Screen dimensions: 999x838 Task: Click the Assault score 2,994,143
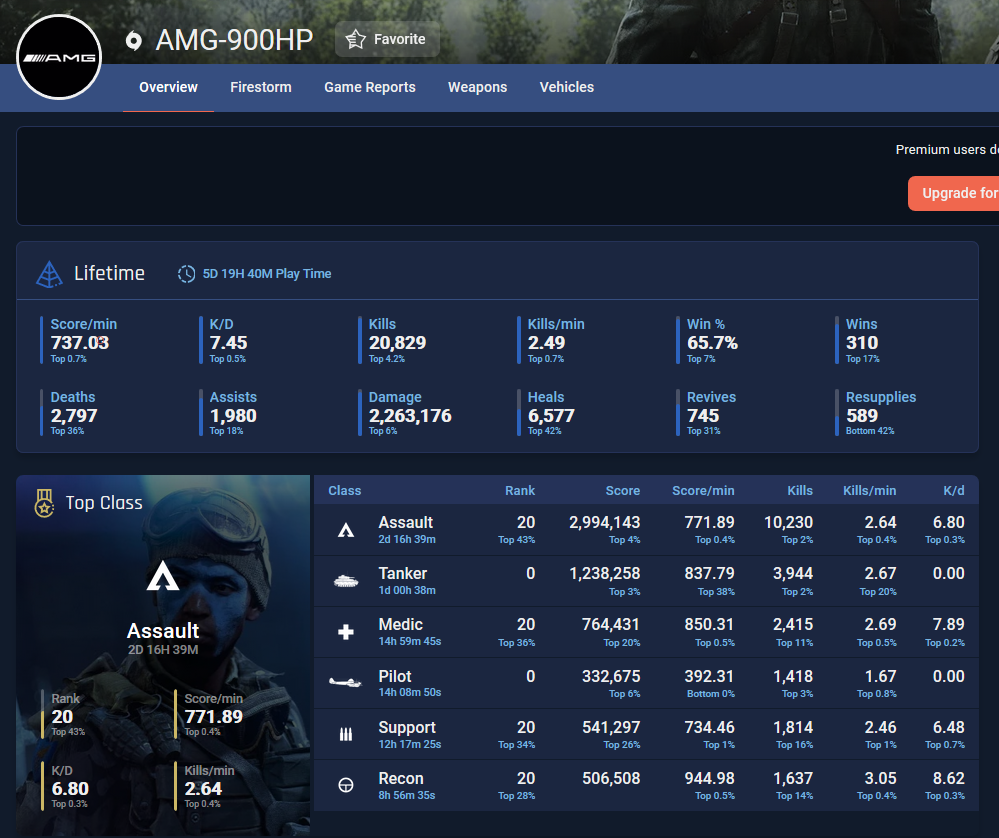[x=605, y=523]
